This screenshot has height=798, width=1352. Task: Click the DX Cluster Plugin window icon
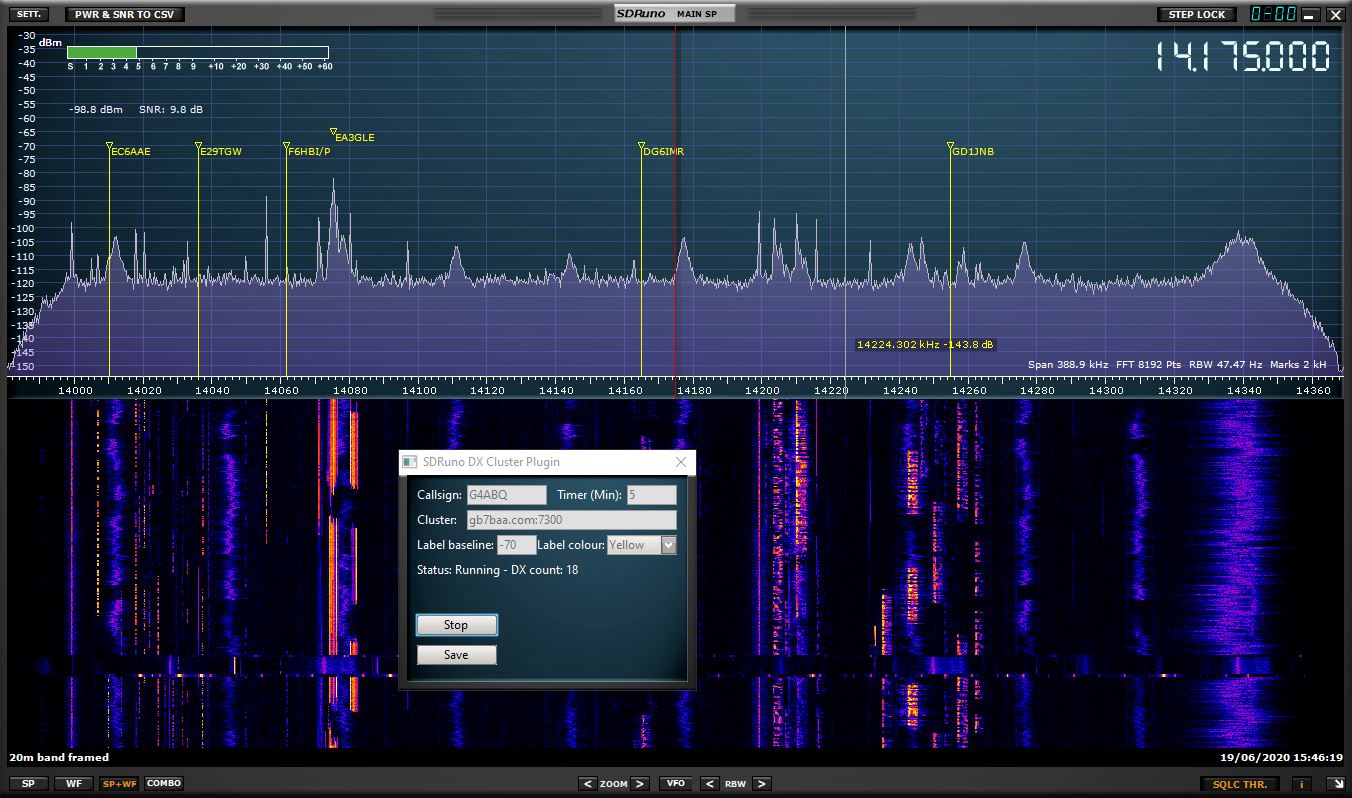point(409,462)
